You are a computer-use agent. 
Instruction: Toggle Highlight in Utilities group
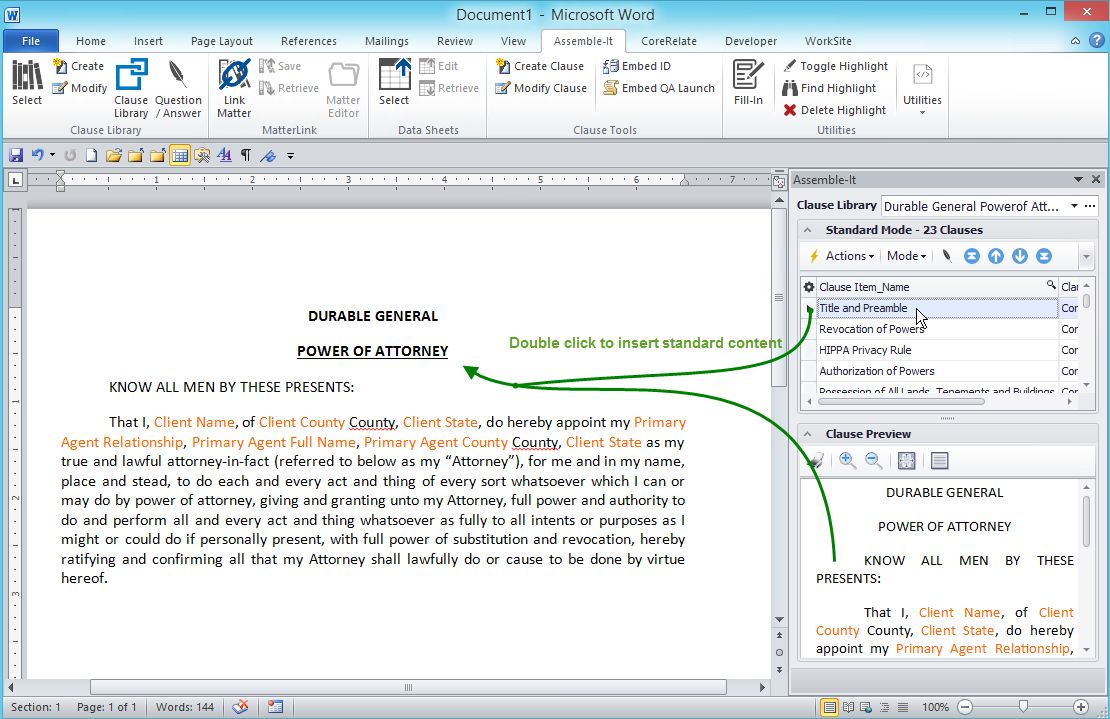click(835, 66)
